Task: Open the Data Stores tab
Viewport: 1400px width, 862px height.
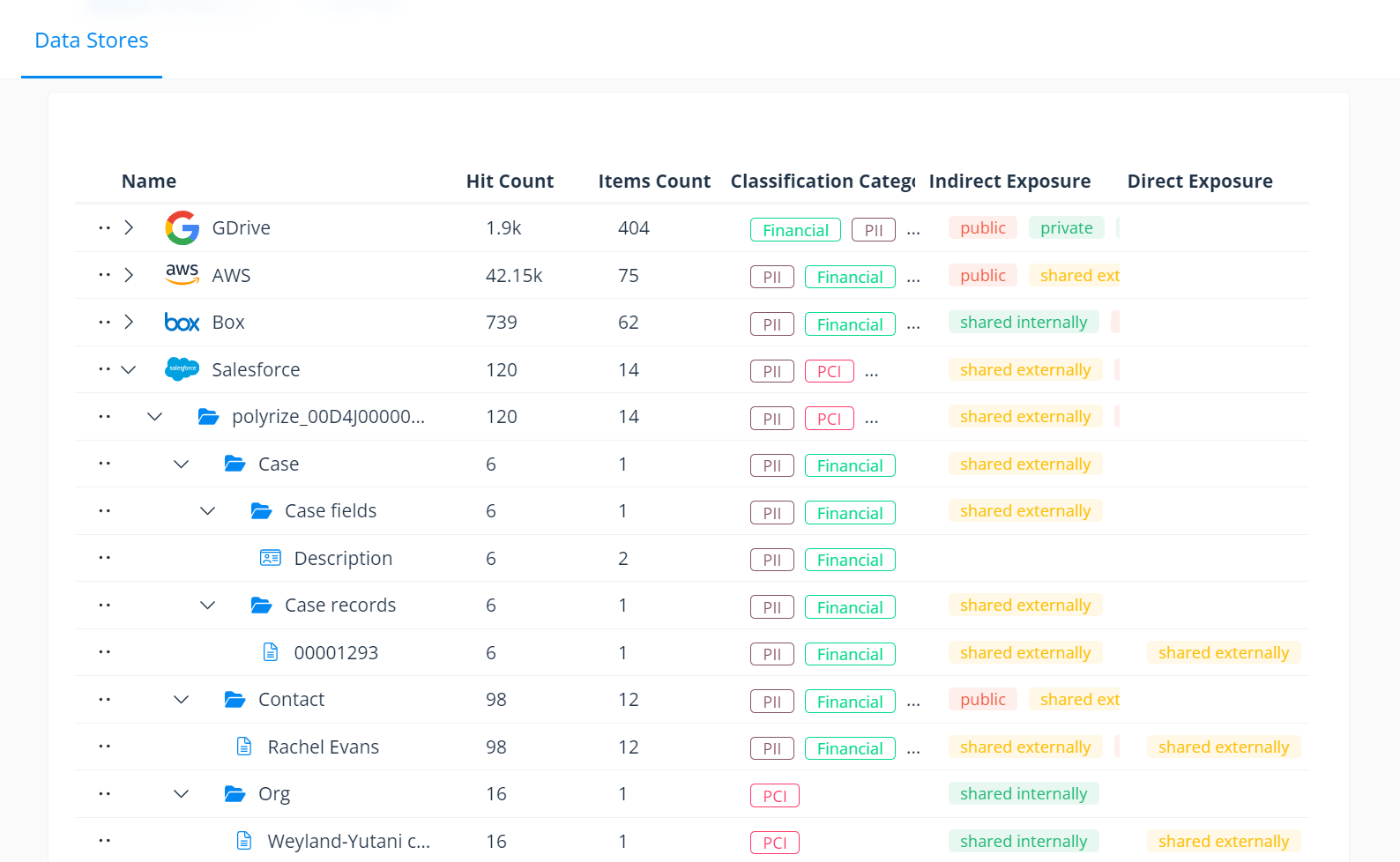Action: click(92, 41)
